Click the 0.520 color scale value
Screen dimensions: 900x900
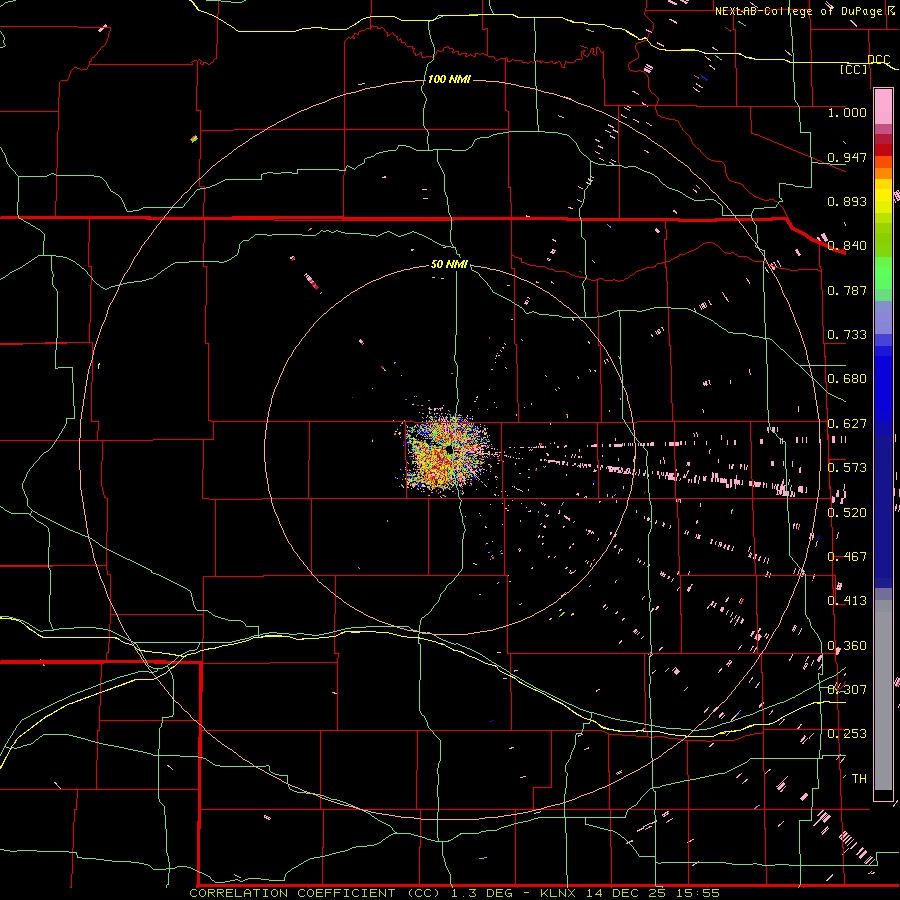click(847, 513)
